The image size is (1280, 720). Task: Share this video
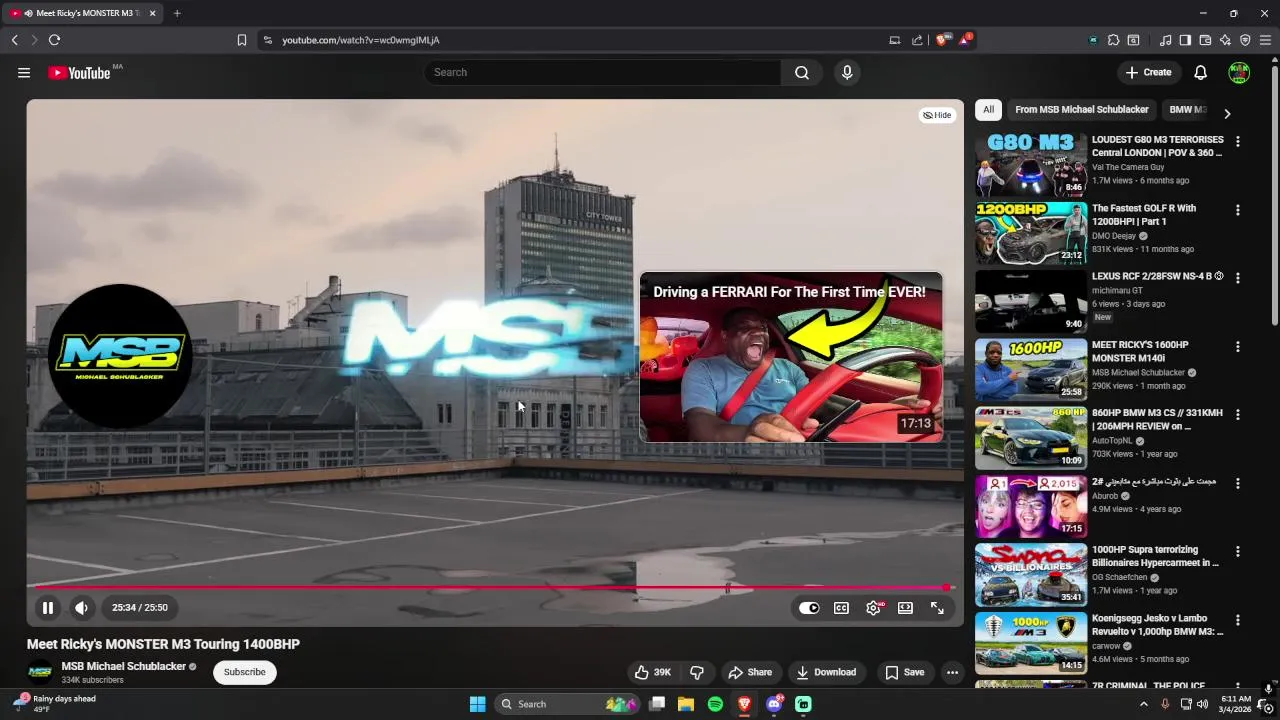coord(750,672)
